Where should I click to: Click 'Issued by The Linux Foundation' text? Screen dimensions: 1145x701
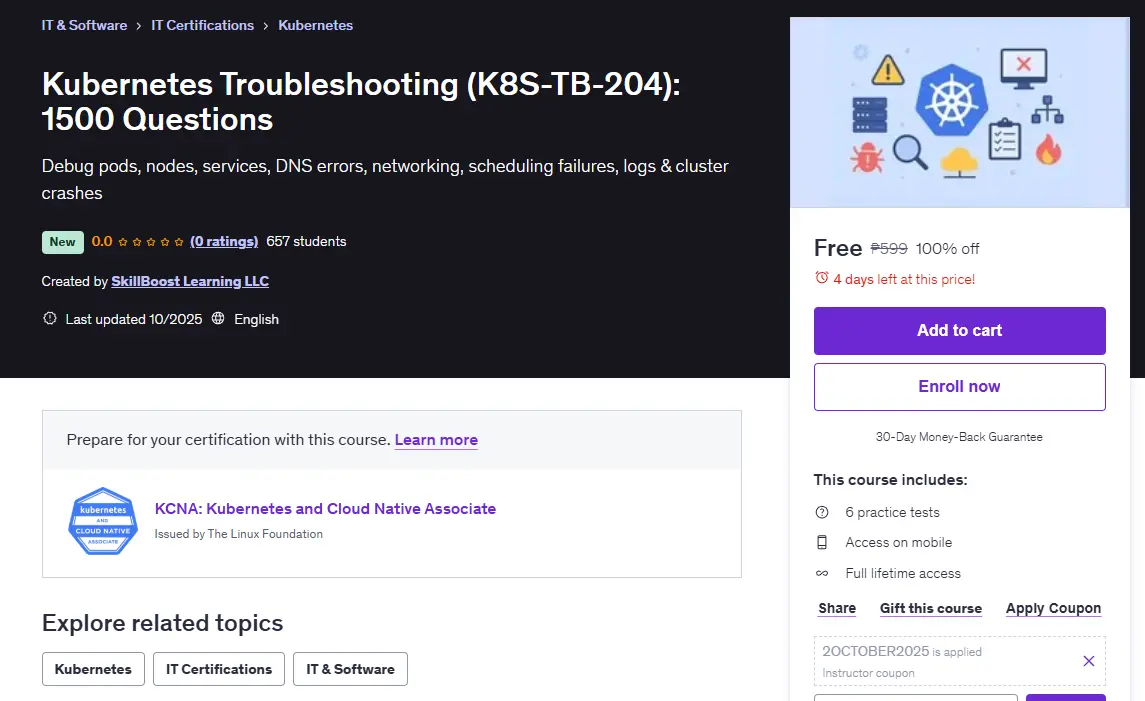[239, 534]
